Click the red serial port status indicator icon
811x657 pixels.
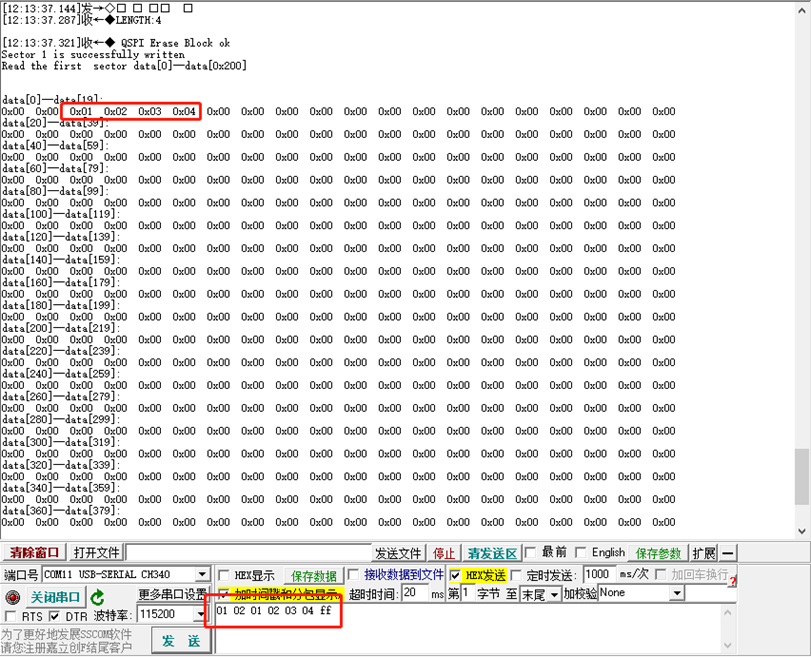coord(12,597)
